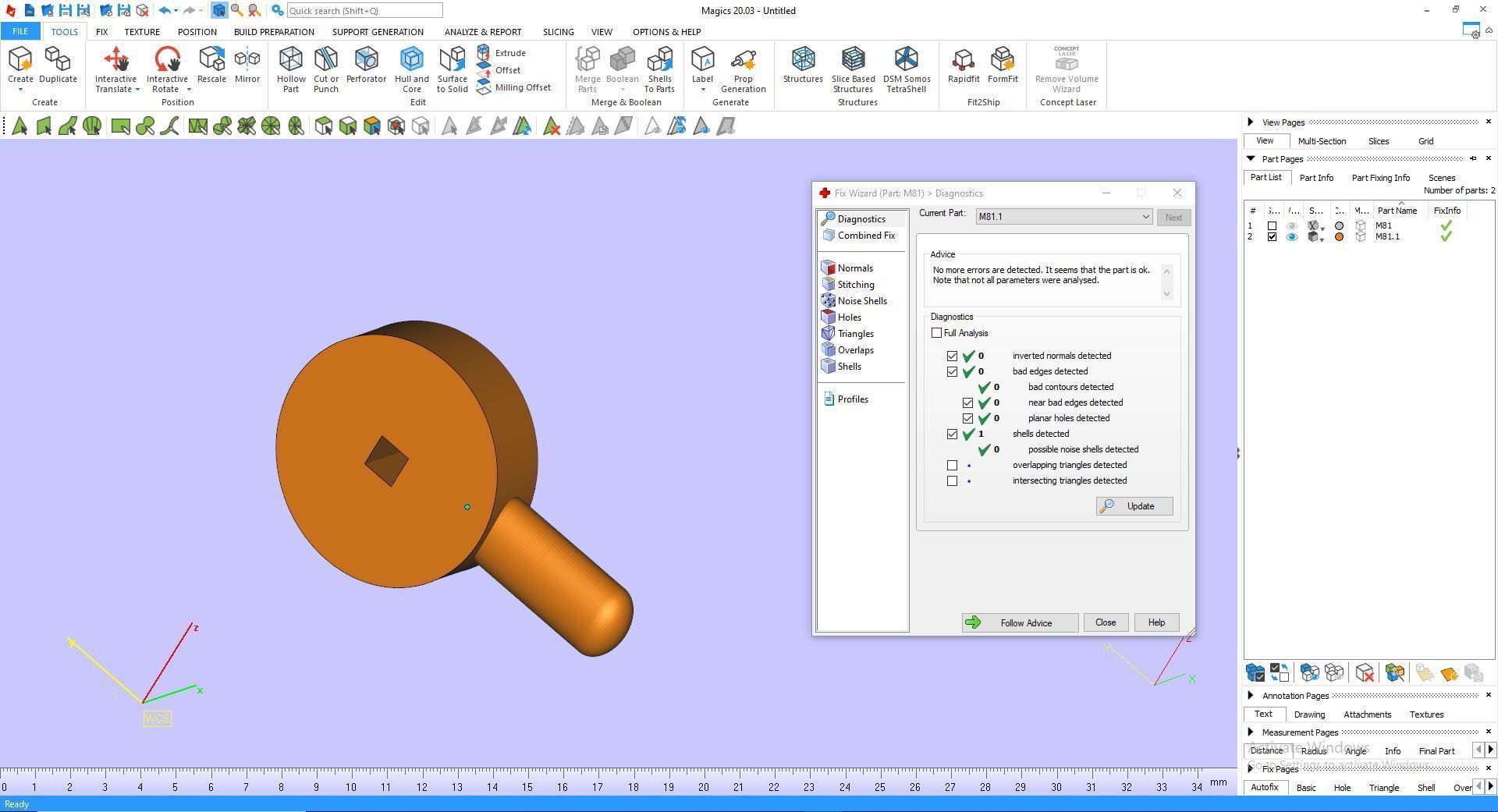The width and height of the screenshot is (1498, 812).
Task: Uncheck inverted normals detected
Action: [x=952, y=356]
